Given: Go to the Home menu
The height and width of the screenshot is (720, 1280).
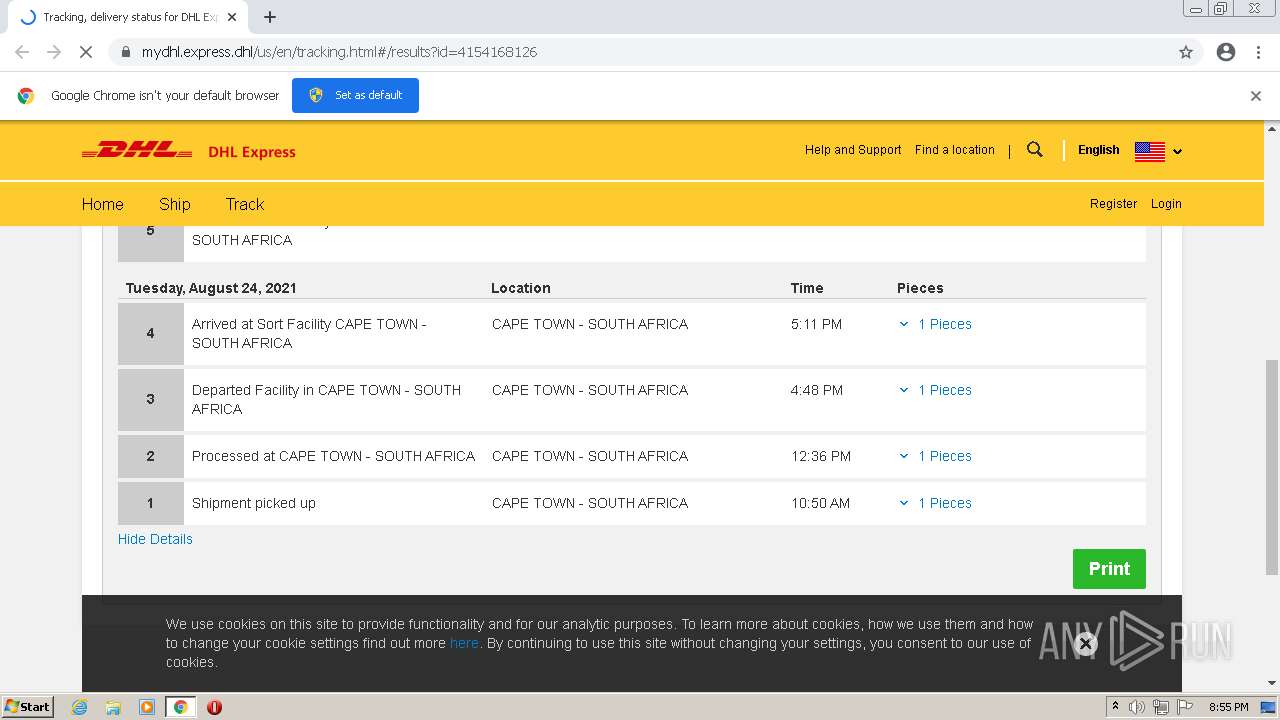Looking at the screenshot, I should pos(102,204).
